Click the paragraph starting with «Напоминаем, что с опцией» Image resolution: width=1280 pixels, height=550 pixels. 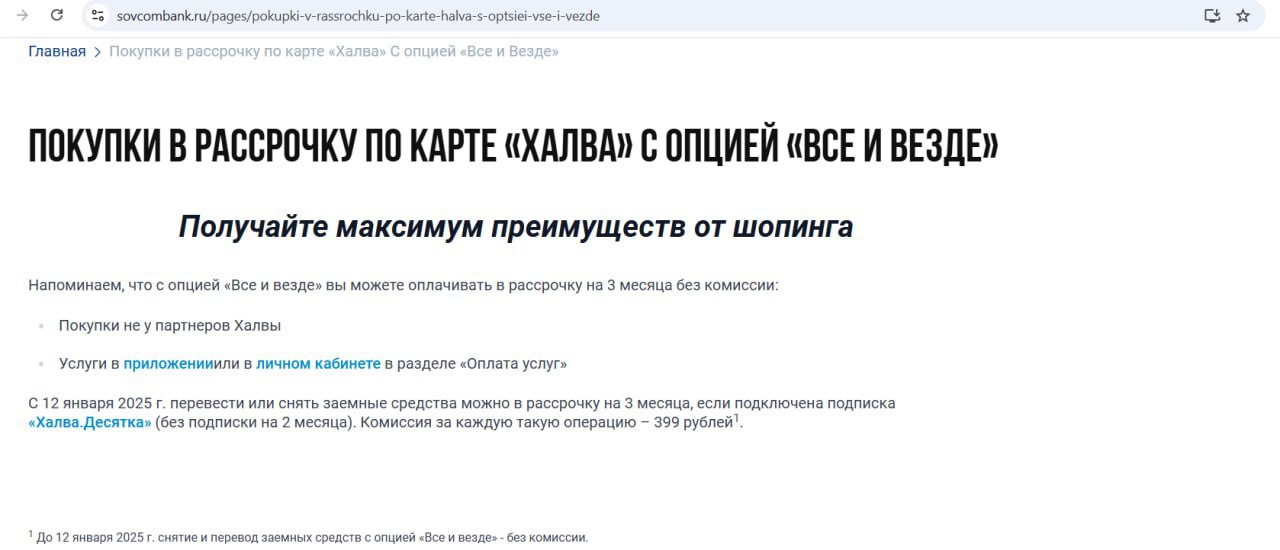[x=402, y=285]
